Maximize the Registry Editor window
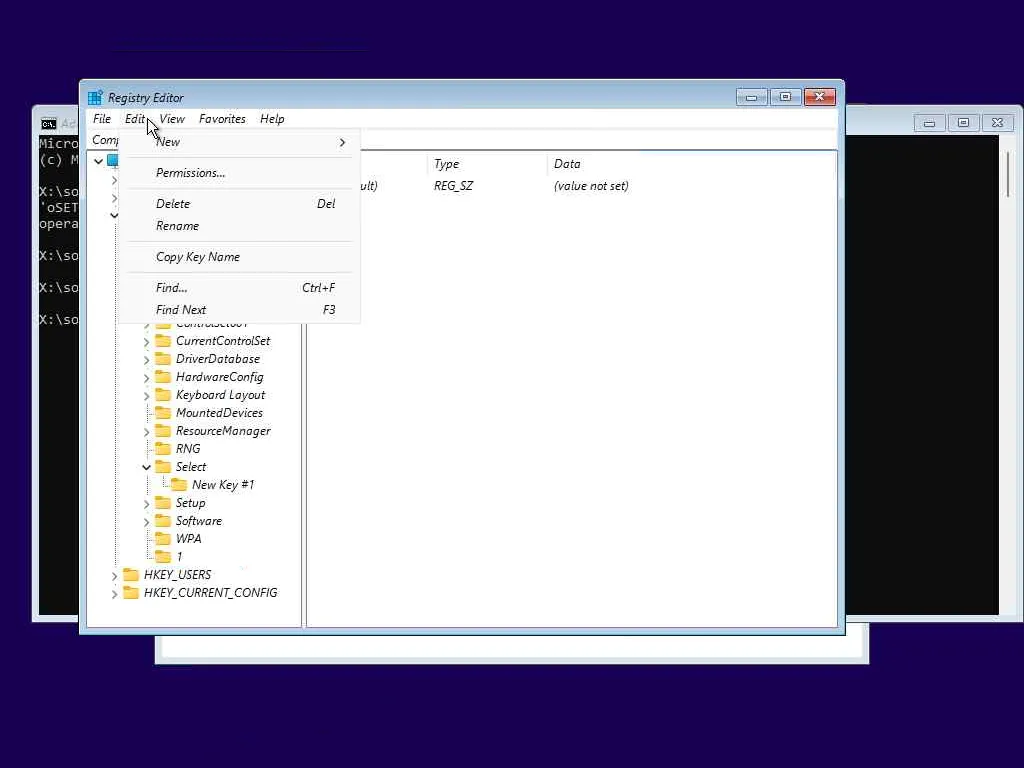 [786, 97]
